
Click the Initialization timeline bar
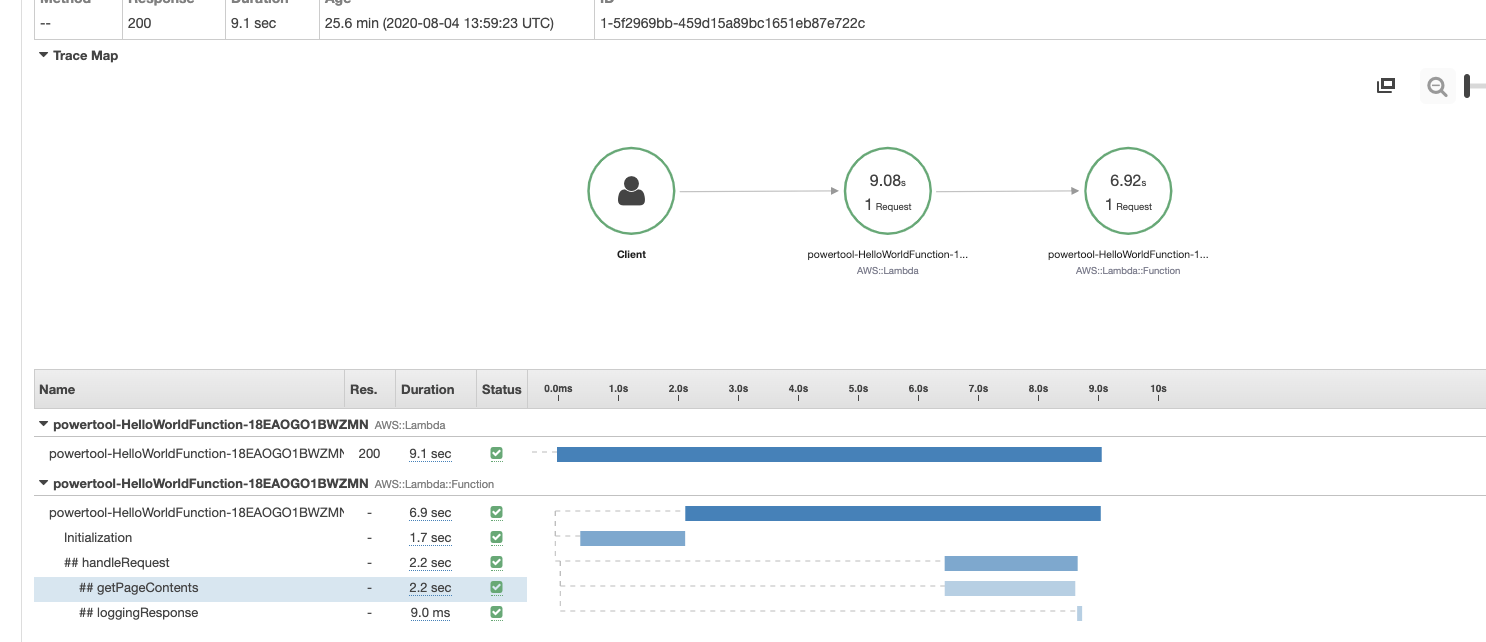[x=632, y=538]
